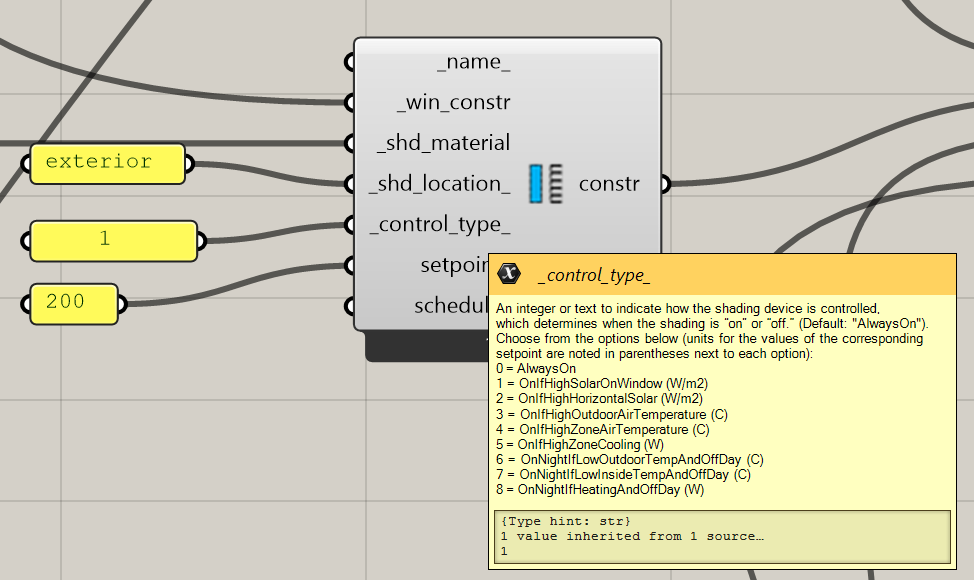Click the _name_ input label

pyautogui.click(x=473, y=63)
